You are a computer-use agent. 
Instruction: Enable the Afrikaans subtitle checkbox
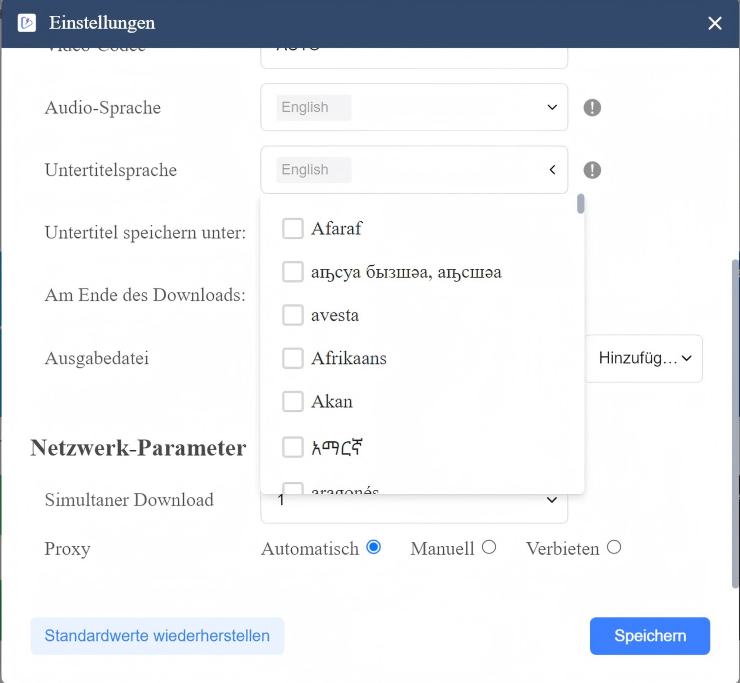pos(293,358)
